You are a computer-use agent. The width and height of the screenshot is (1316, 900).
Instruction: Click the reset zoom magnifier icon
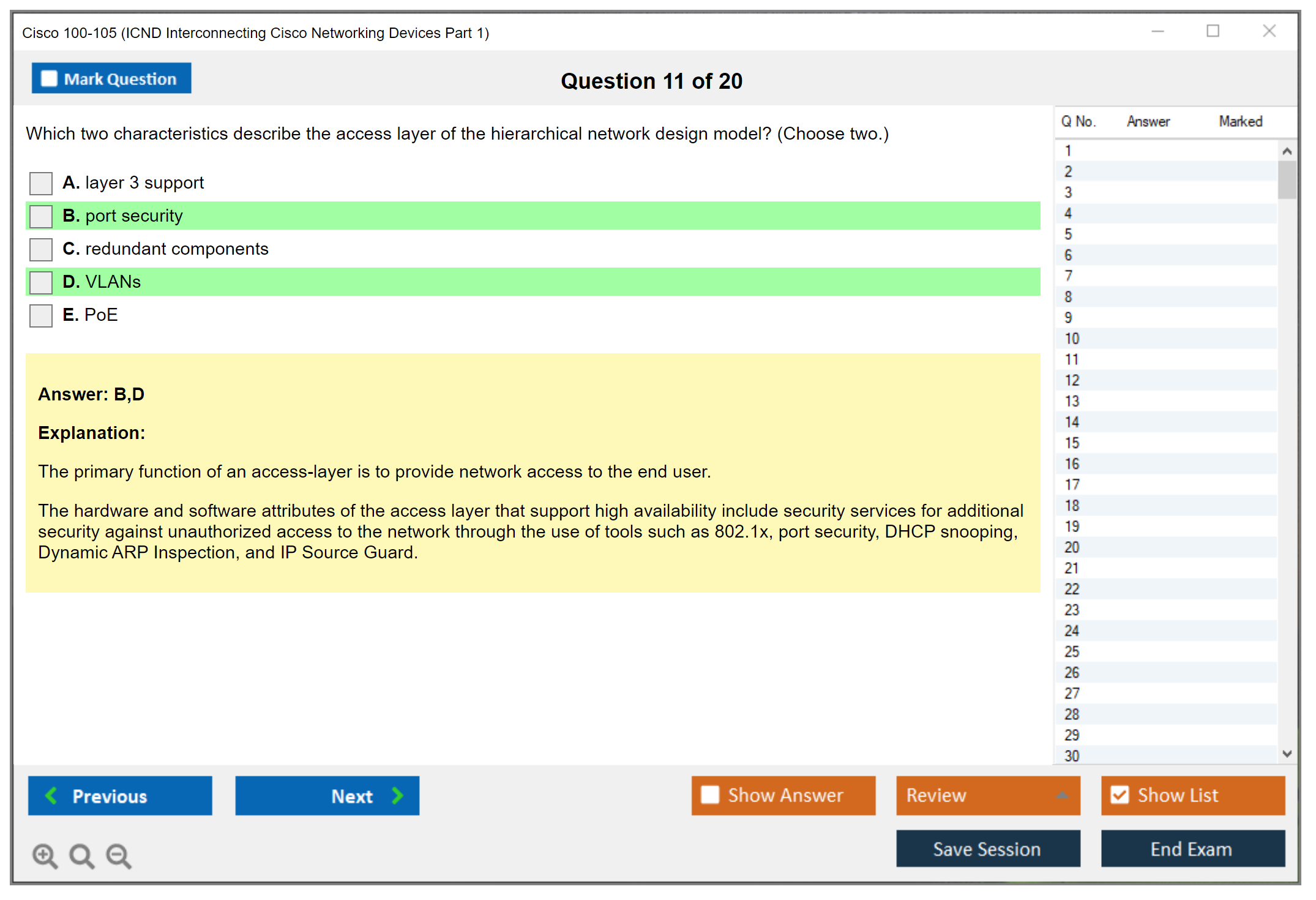click(x=81, y=855)
